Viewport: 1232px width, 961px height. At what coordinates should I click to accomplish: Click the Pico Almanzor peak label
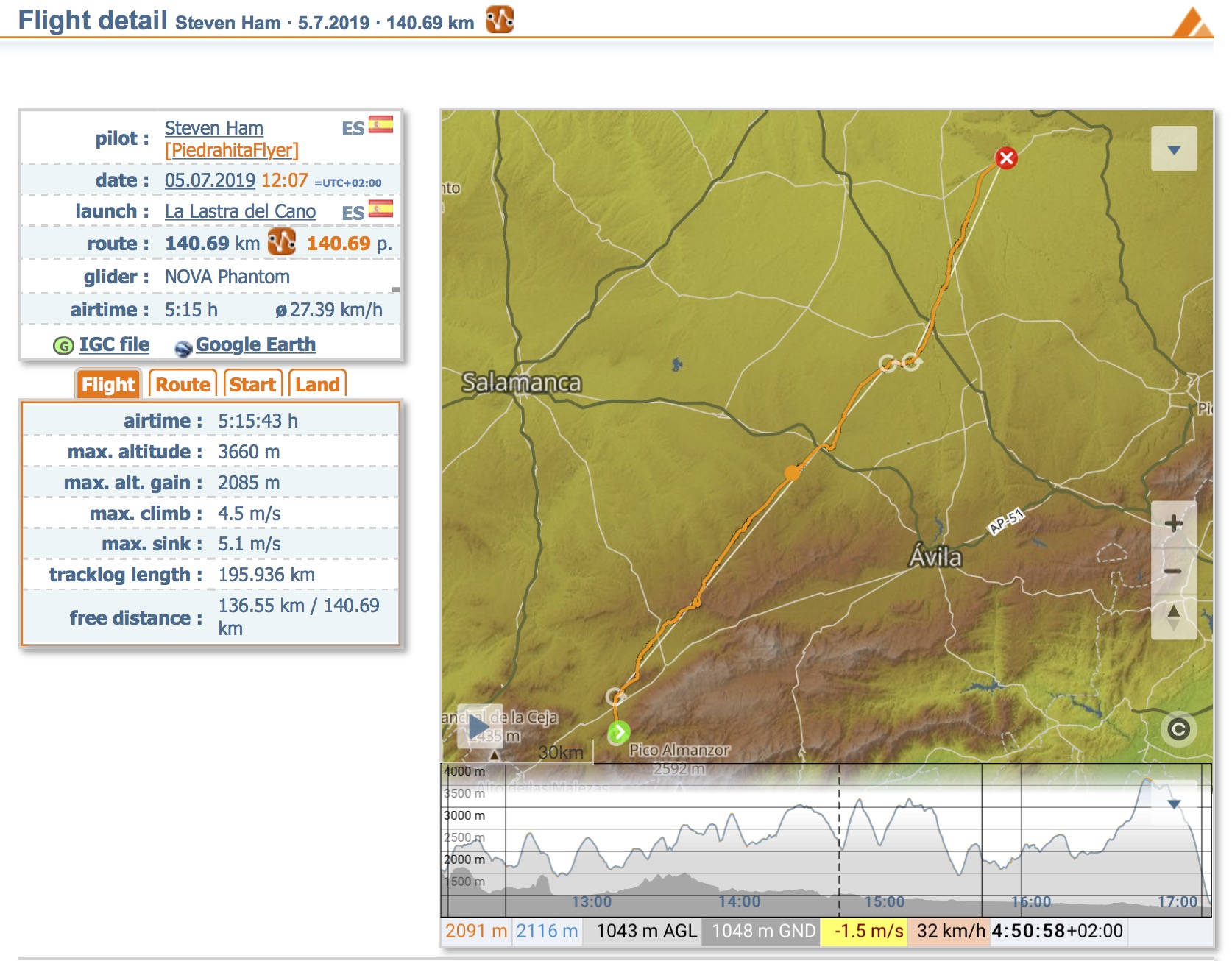point(679,750)
